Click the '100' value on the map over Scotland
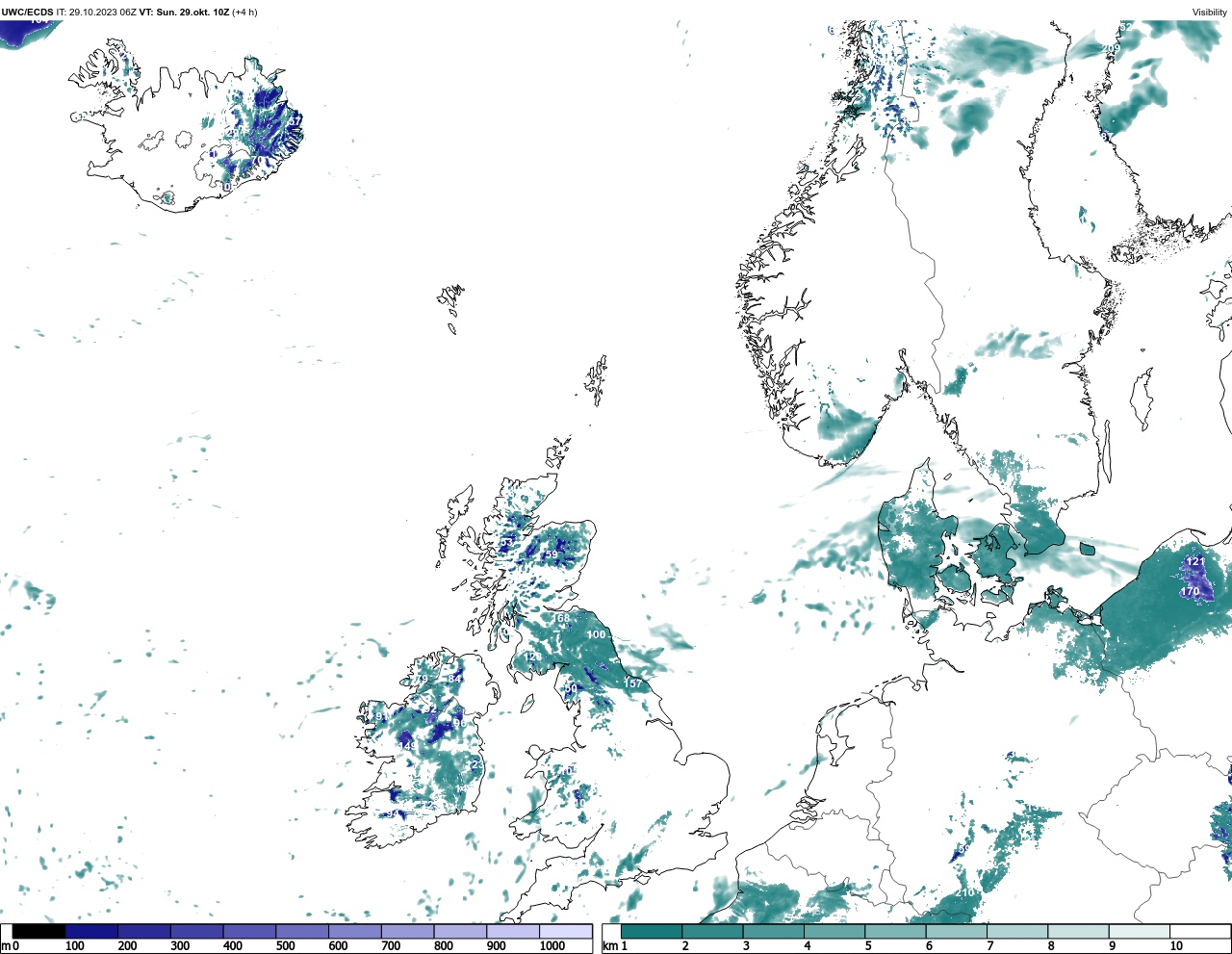 [x=597, y=634]
